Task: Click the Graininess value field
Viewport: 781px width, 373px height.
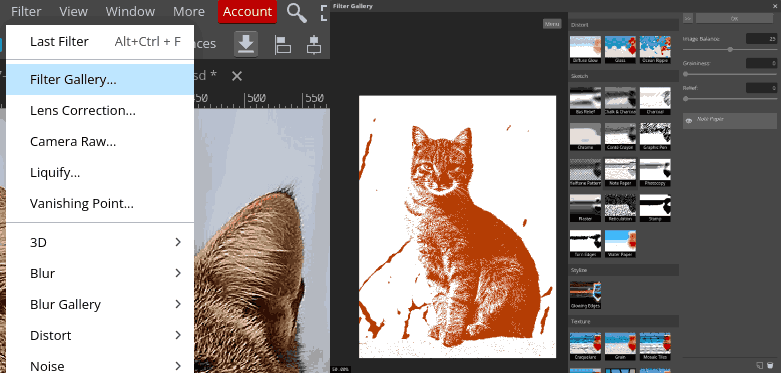Action: click(761, 63)
